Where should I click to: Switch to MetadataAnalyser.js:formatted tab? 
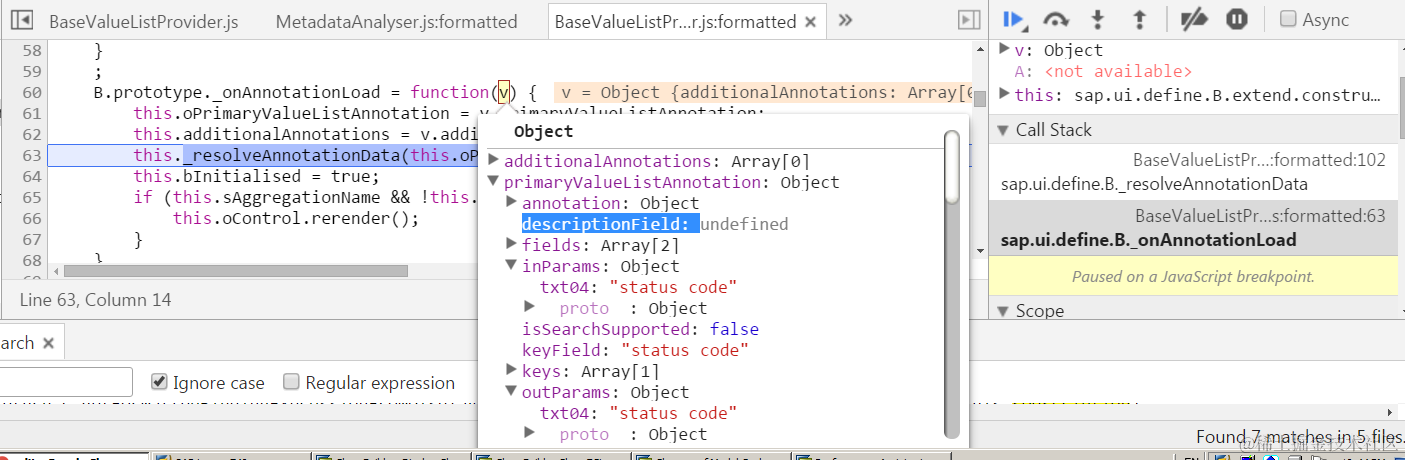[x=396, y=21]
